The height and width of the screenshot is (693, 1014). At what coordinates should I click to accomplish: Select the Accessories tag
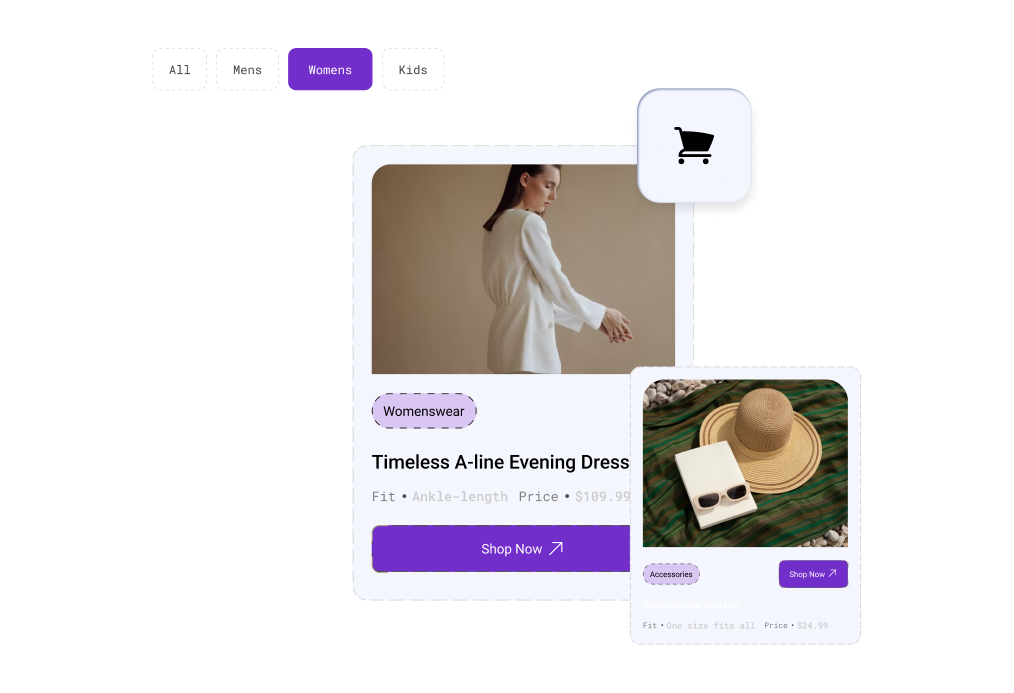pyautogui.click(x=671, y=574)
